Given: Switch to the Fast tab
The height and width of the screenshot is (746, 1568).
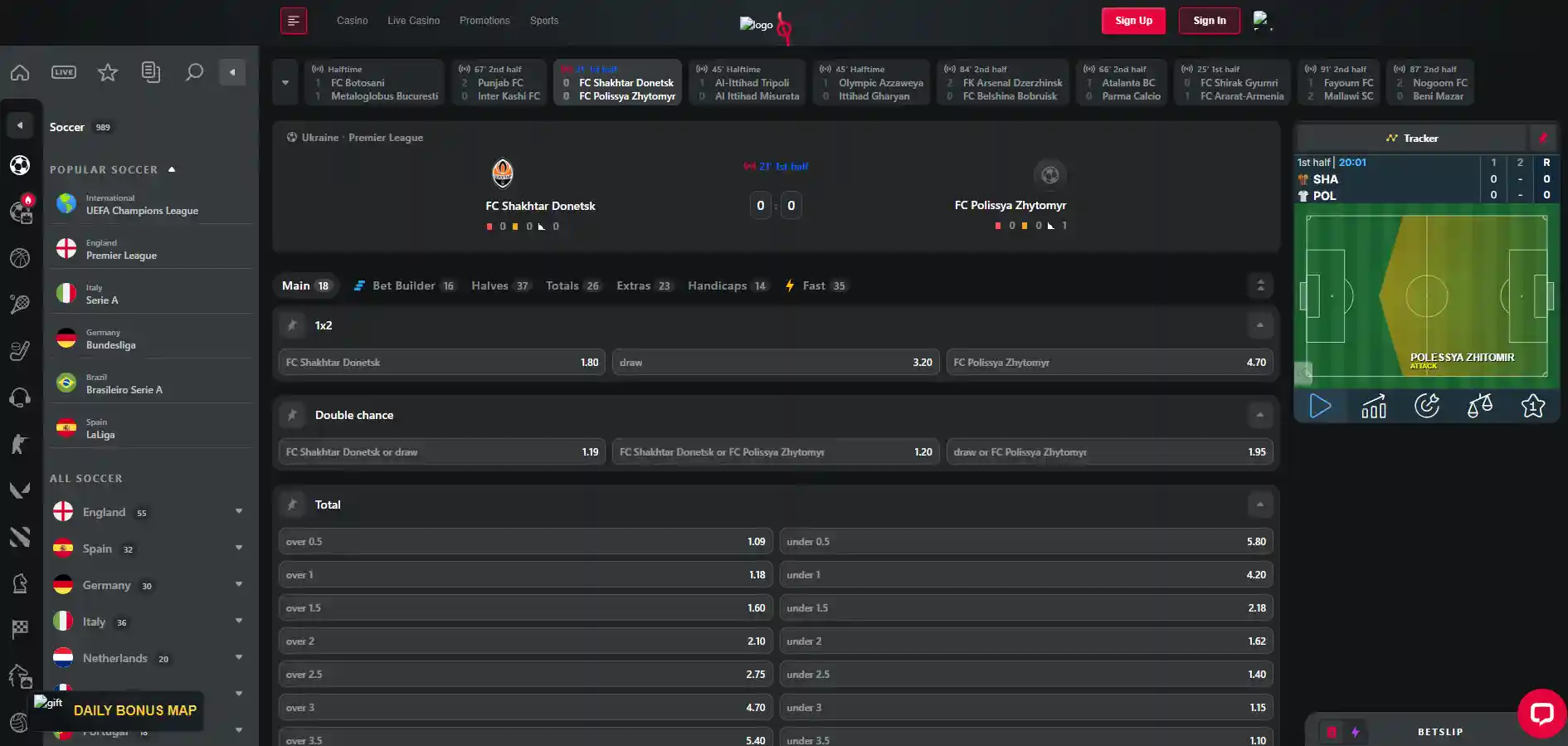Looking at the screenshot, I should pos(816,285).
